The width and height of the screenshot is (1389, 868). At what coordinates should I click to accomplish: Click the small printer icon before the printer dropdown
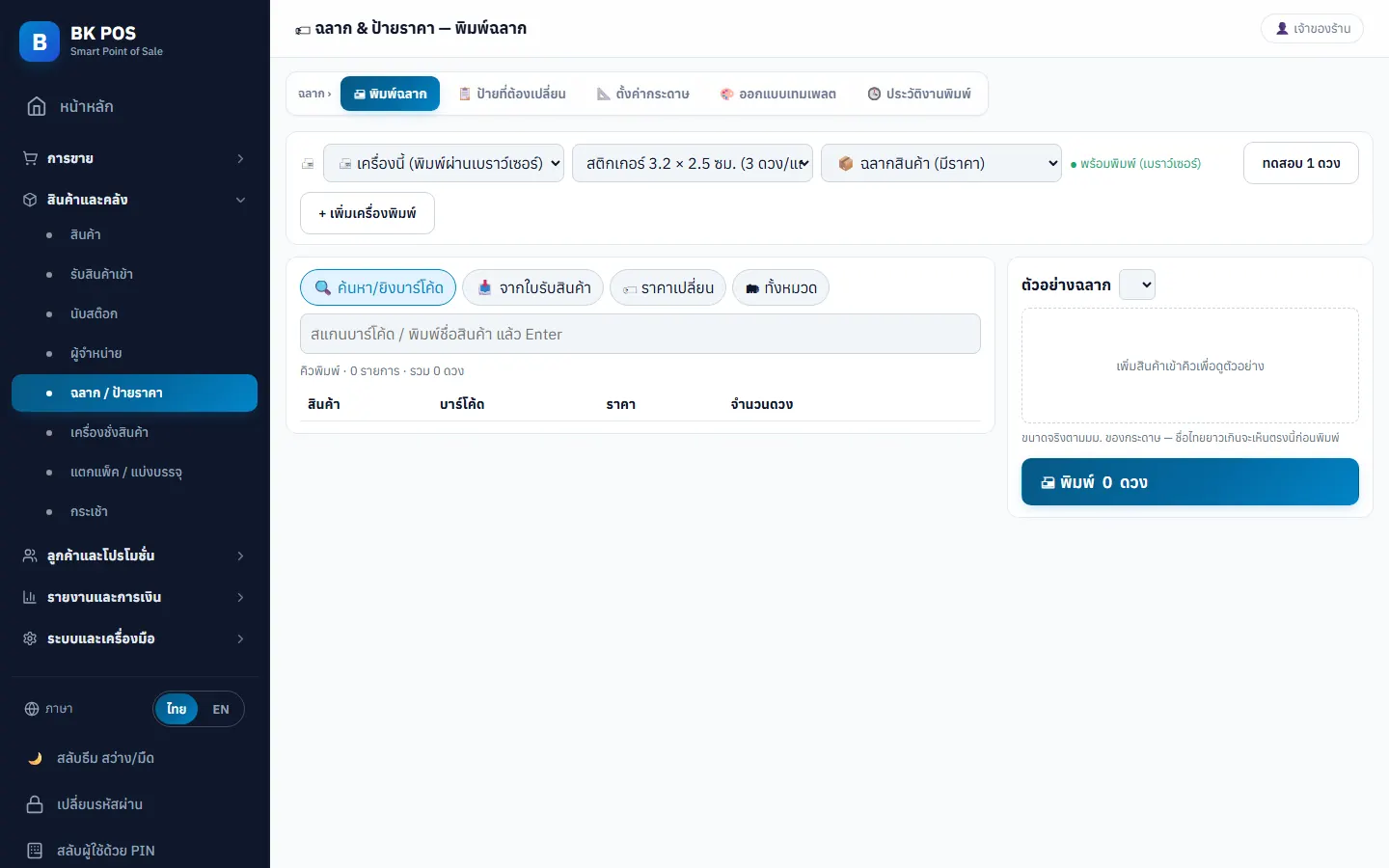click(x=308, y=164)
